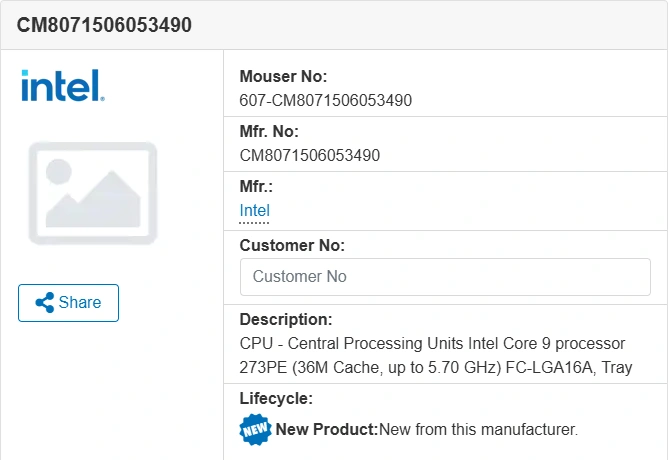Click the Mfr.: label

pyautogui.click(x=256, y=186)
